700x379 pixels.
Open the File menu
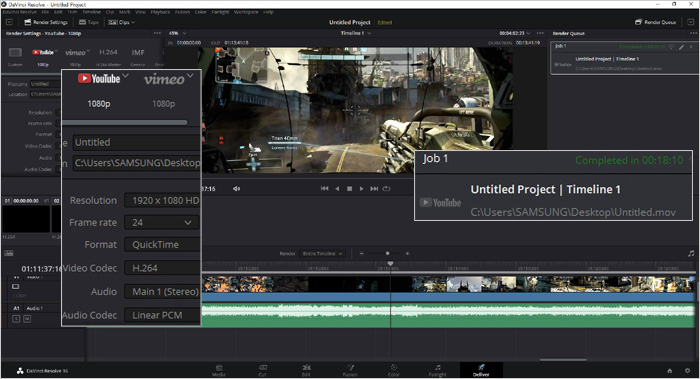click(45, 12)
